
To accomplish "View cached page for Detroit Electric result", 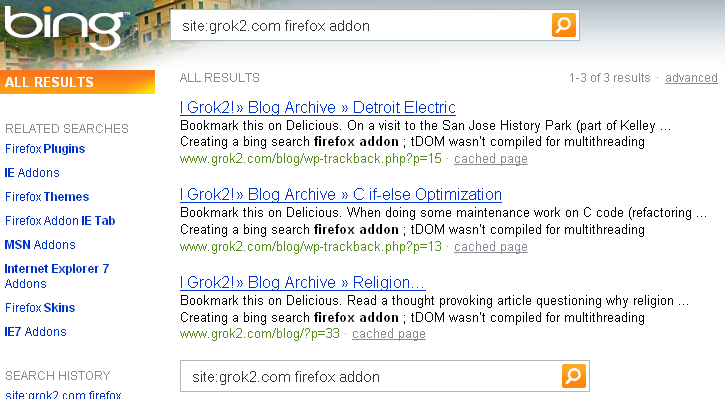I will [x=491, y=159].
